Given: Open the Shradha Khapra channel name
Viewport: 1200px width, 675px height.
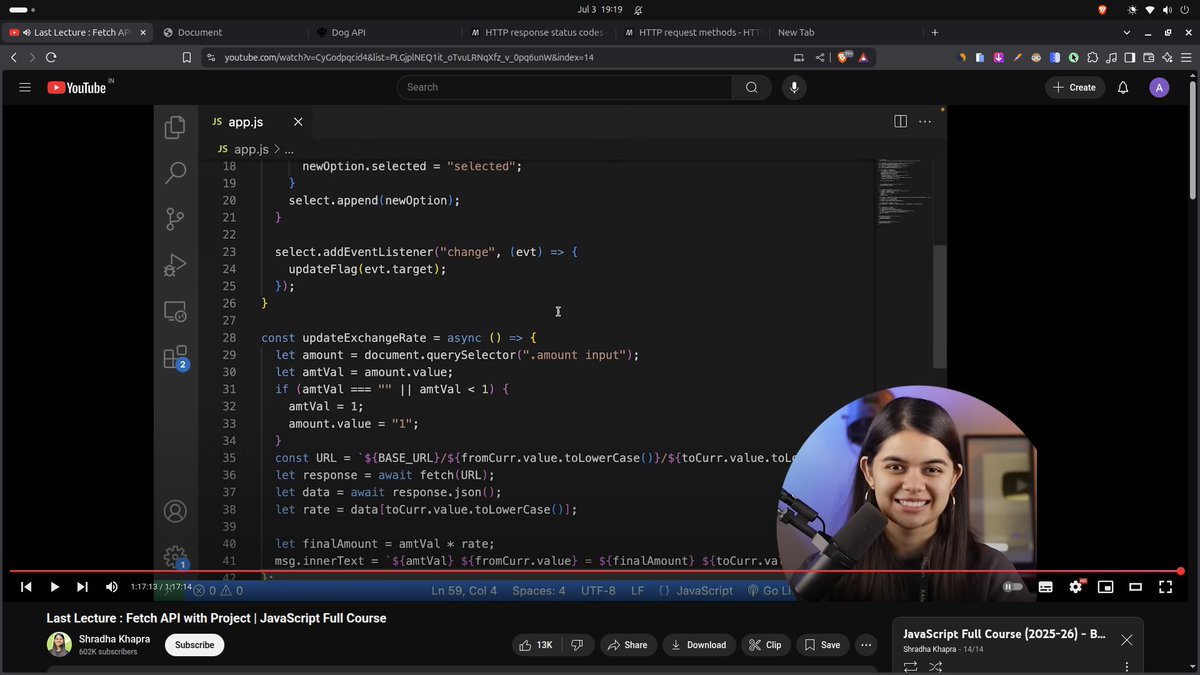Looking at the screenshot, I should (x=115, y=638).
